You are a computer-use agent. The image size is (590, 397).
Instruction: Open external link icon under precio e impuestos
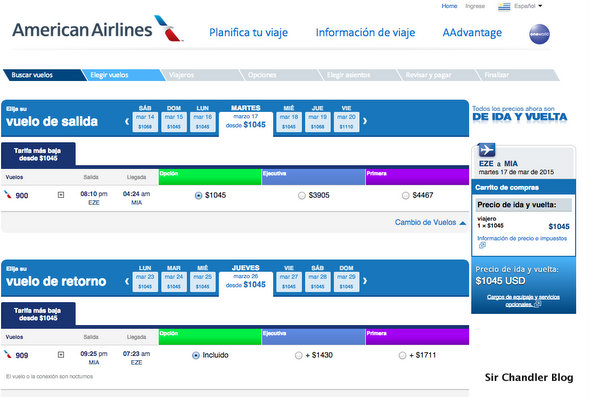(482, 245)
